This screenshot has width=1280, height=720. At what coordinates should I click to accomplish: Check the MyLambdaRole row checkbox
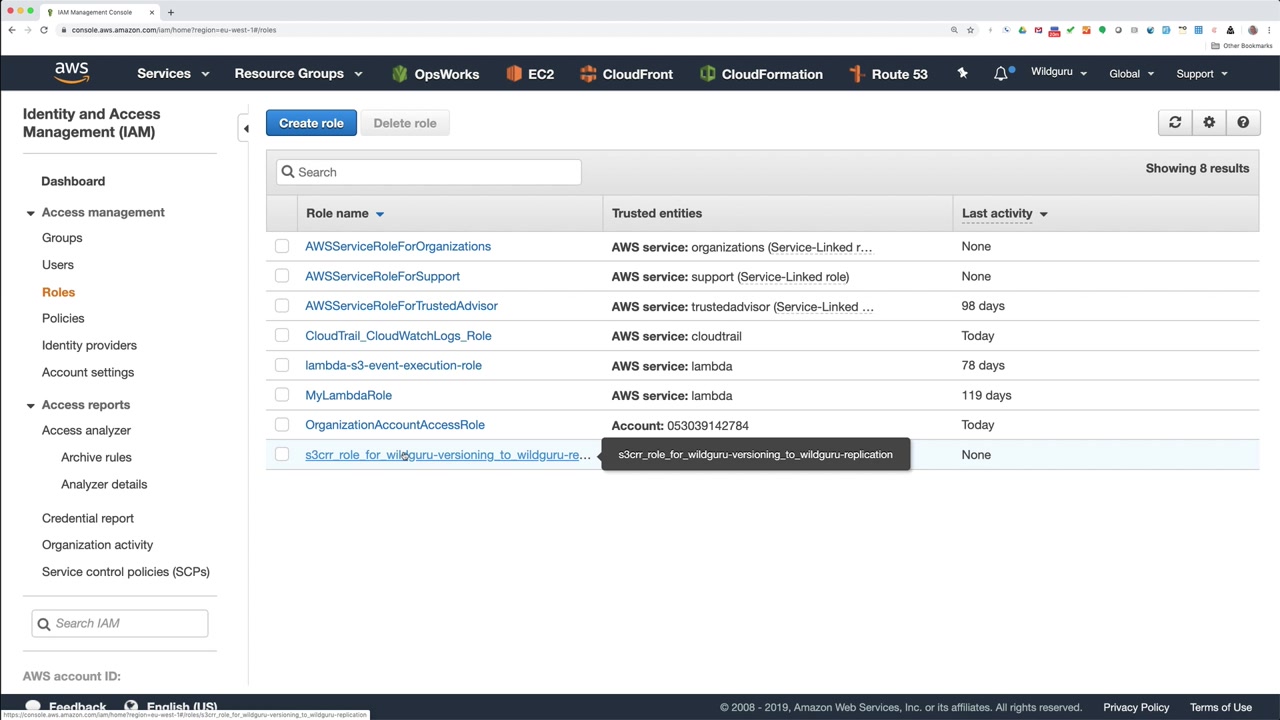[282, 395]
